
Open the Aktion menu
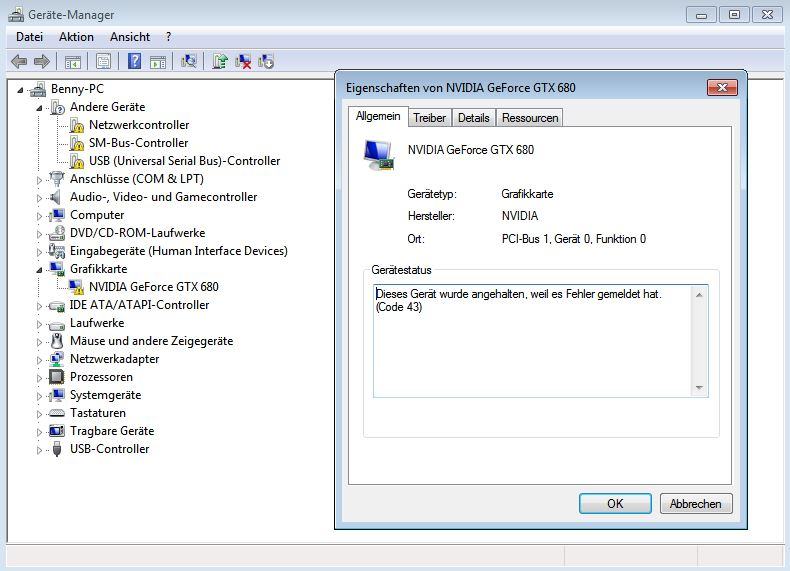pyautogui.click(x=76, y=37)
